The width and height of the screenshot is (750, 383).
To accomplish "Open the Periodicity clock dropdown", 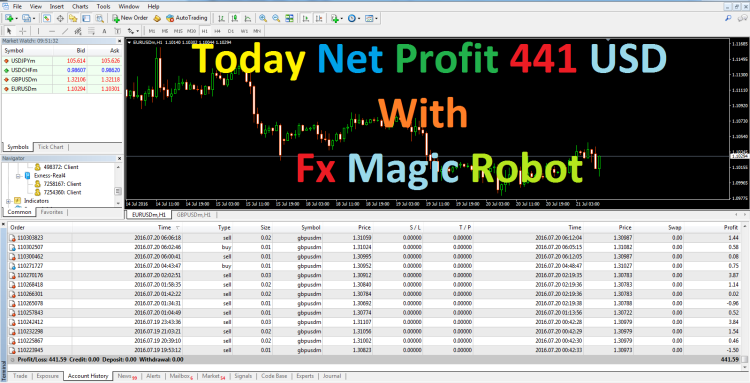I will [354, 18].
